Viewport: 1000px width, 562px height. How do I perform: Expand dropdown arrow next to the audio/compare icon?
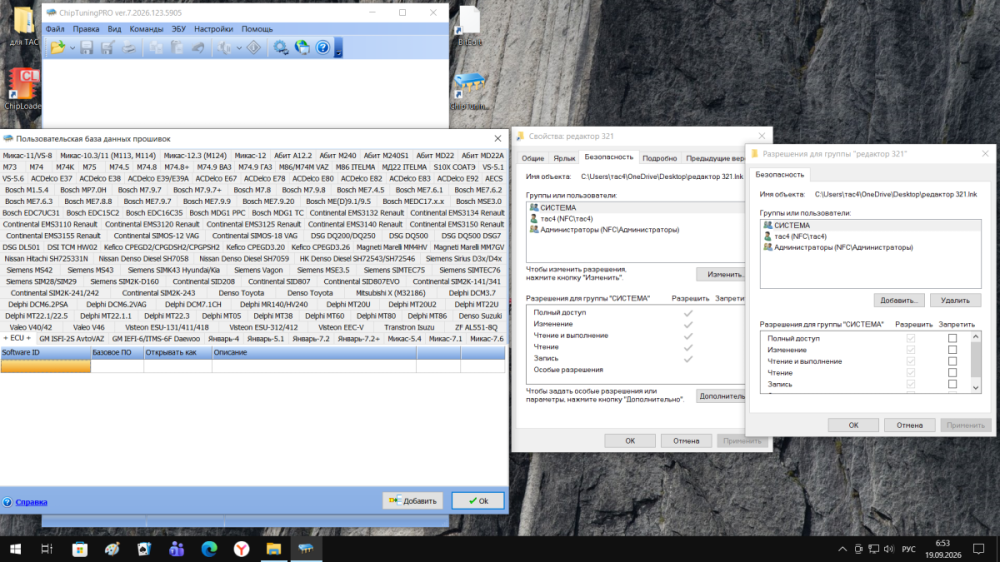[239, 48]
